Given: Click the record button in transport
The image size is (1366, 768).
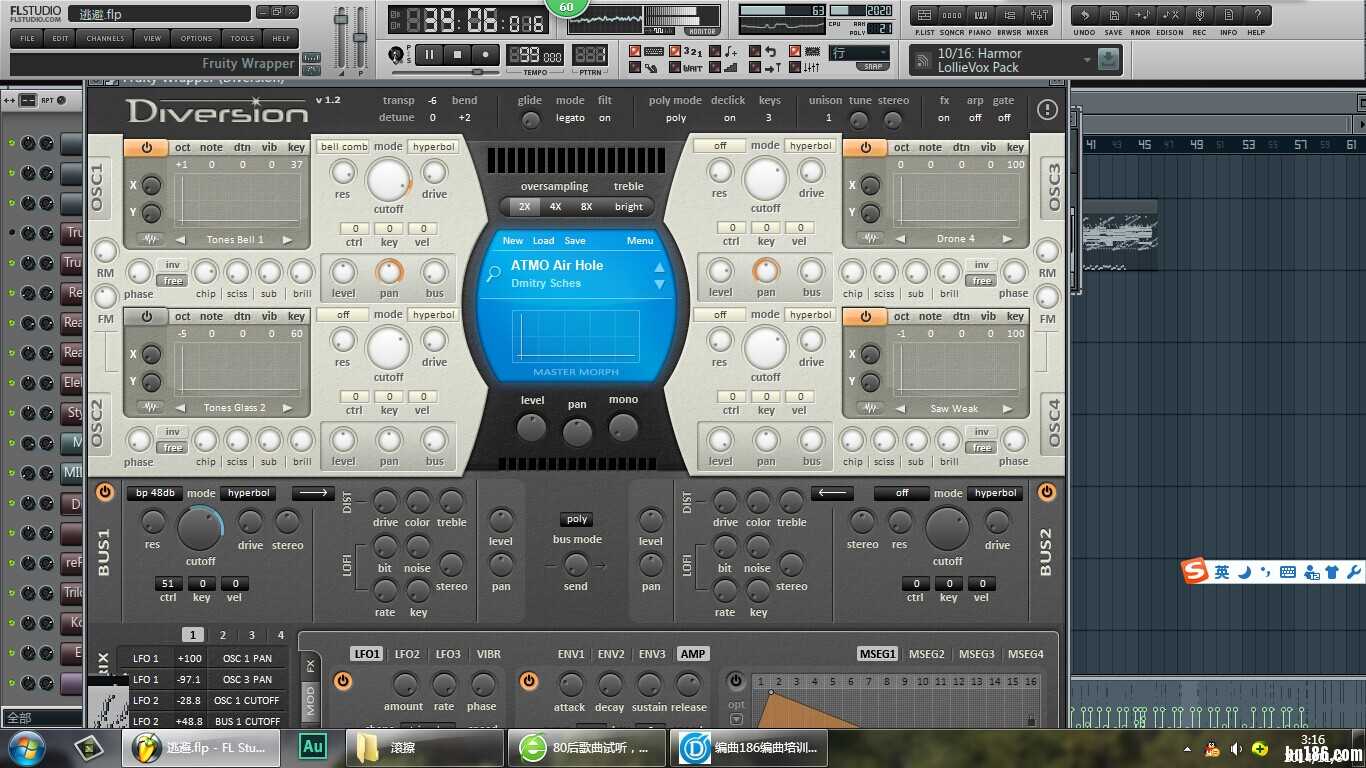Looking at the screenshot, I should 486,55.
